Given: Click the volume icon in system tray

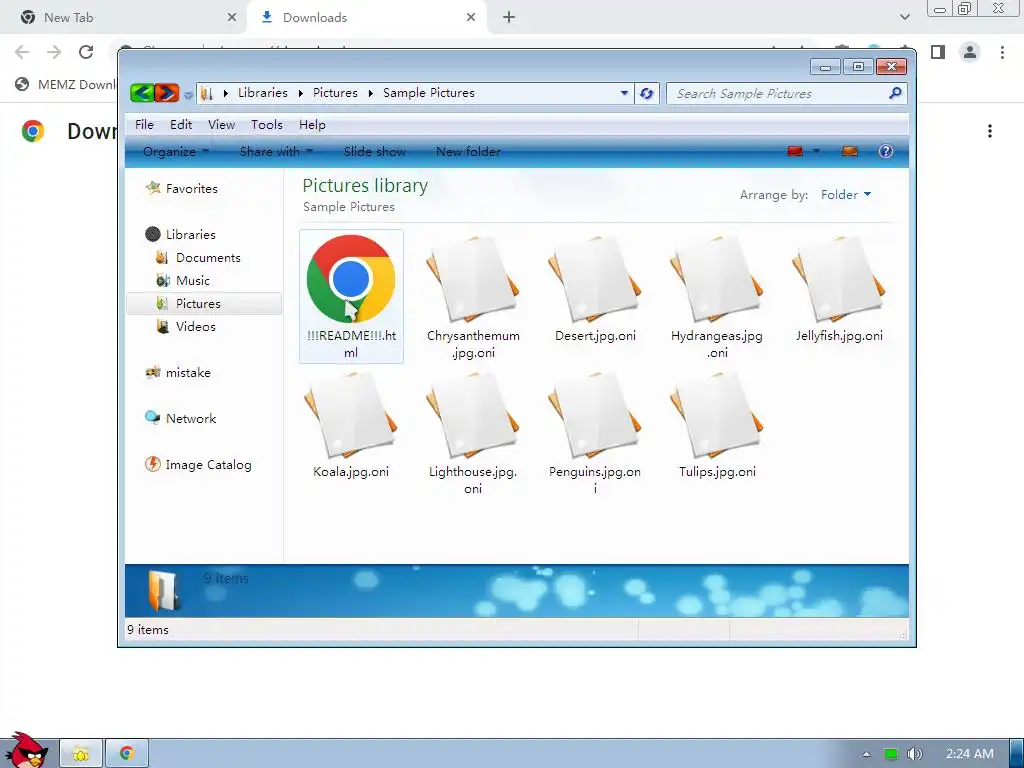Looking at the screenshot, I should click(x=914, y=754).
